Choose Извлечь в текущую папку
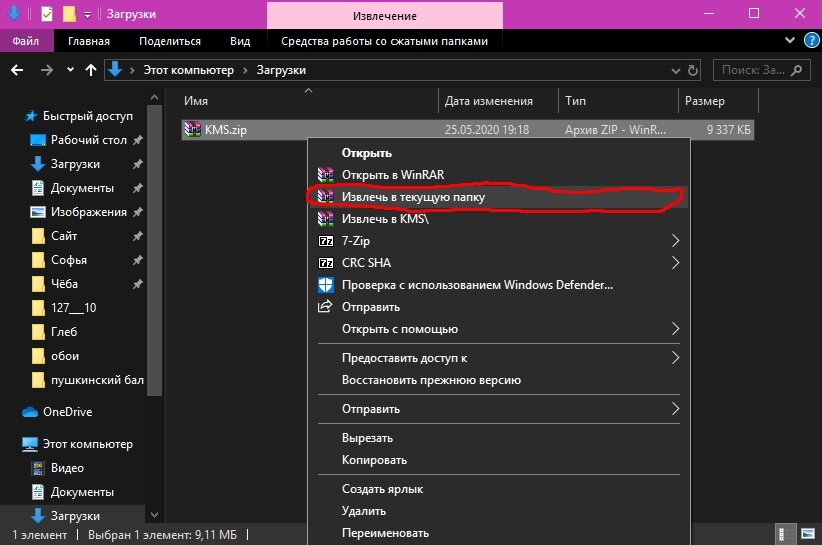The width and height of the screenshot is (822, 545). 499,197
